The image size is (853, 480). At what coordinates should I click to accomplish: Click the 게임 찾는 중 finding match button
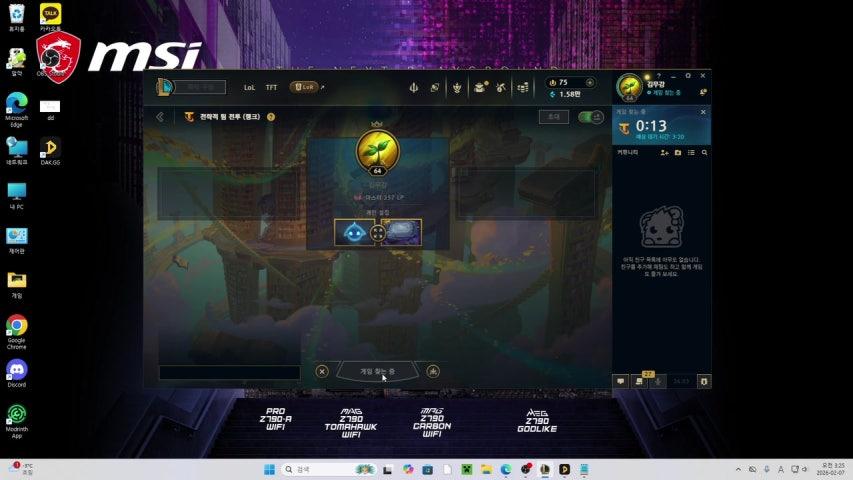click(378, 371)
